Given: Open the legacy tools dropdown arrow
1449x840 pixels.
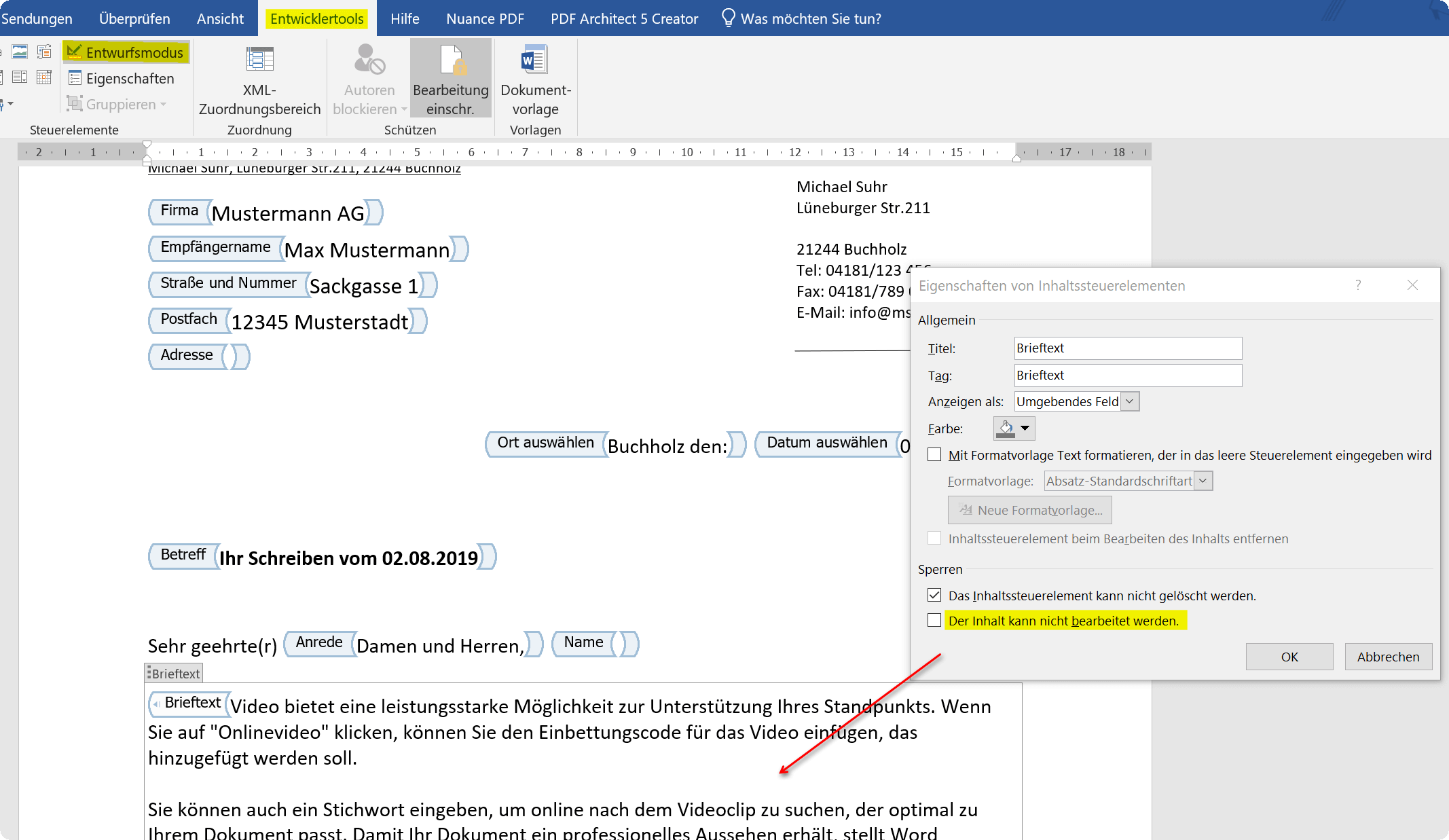Looking at the screenshot, I should point(10,104).
